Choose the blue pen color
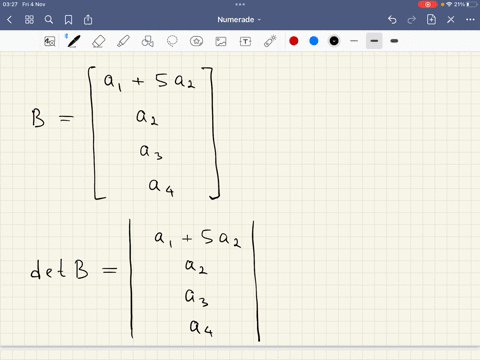Viewport: 480px width, 360px height. pyautogui.click(x=314, y=41)
